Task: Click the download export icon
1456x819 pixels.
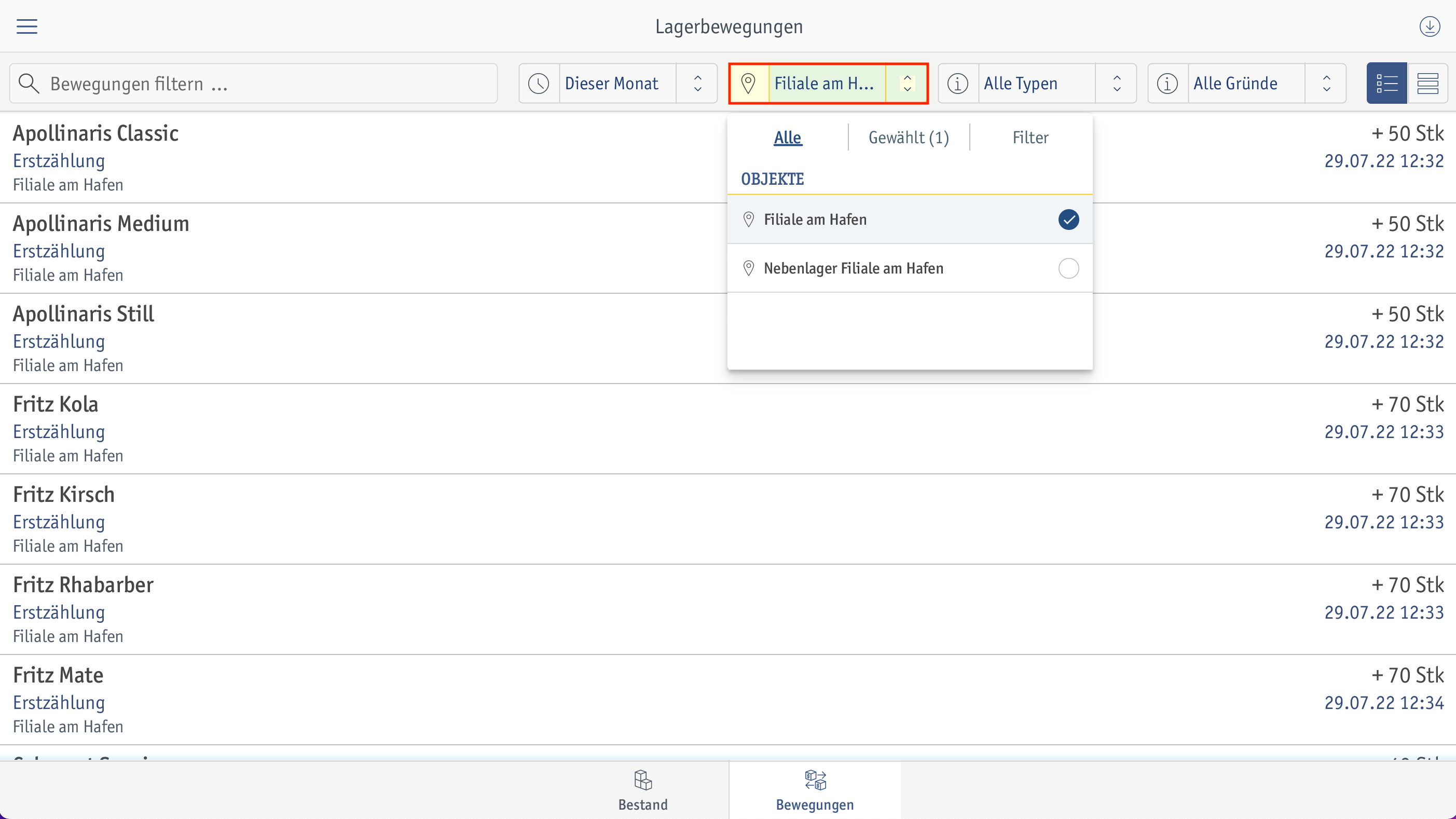Action: coord(1430,26)
